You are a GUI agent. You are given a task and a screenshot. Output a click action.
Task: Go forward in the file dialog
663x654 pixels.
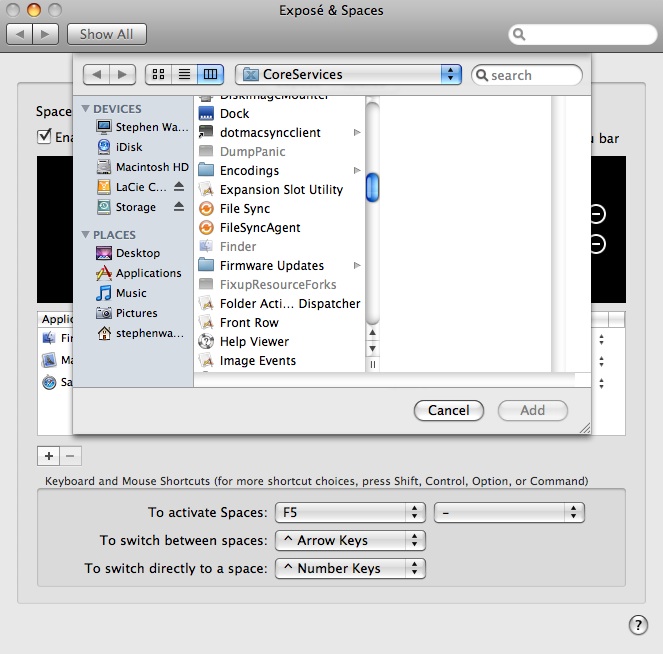point(123,74)
